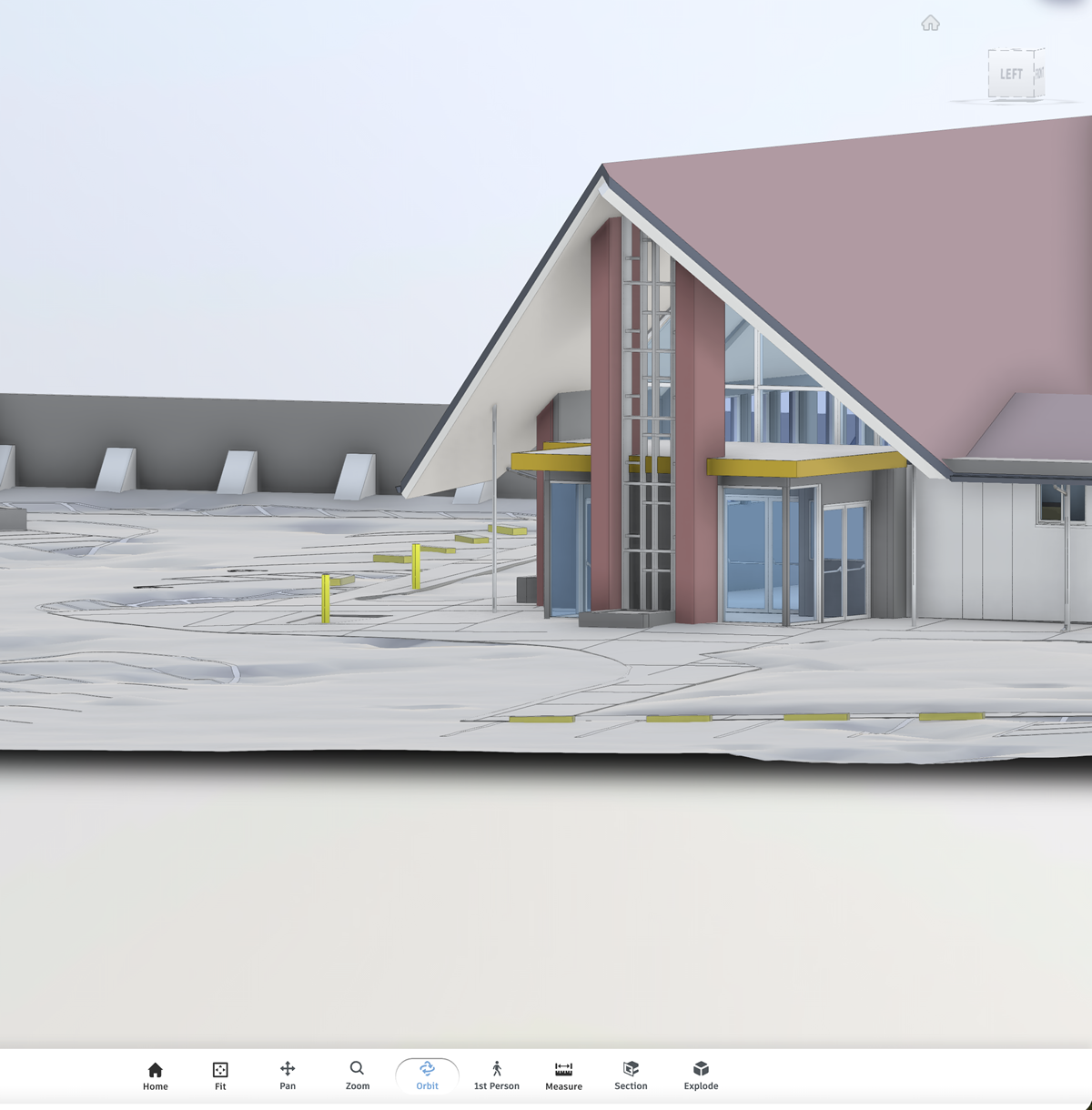Click the Explode model tool
The height and width of the screenshot is (1110, 1092).
pos(701,1075)
